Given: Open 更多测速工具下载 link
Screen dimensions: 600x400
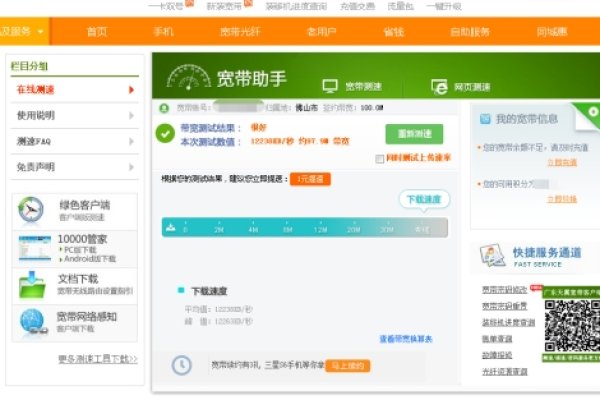Looking at the screenshot, I should tap(98, 359).
